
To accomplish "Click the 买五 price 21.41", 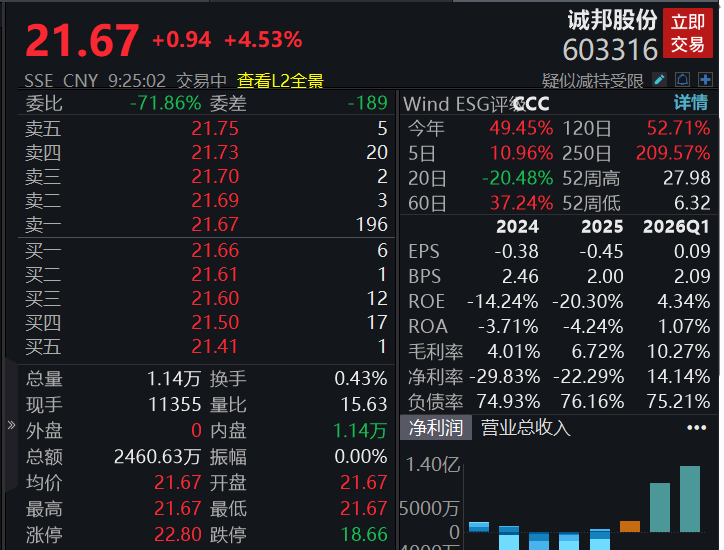I will coord(215,346).
